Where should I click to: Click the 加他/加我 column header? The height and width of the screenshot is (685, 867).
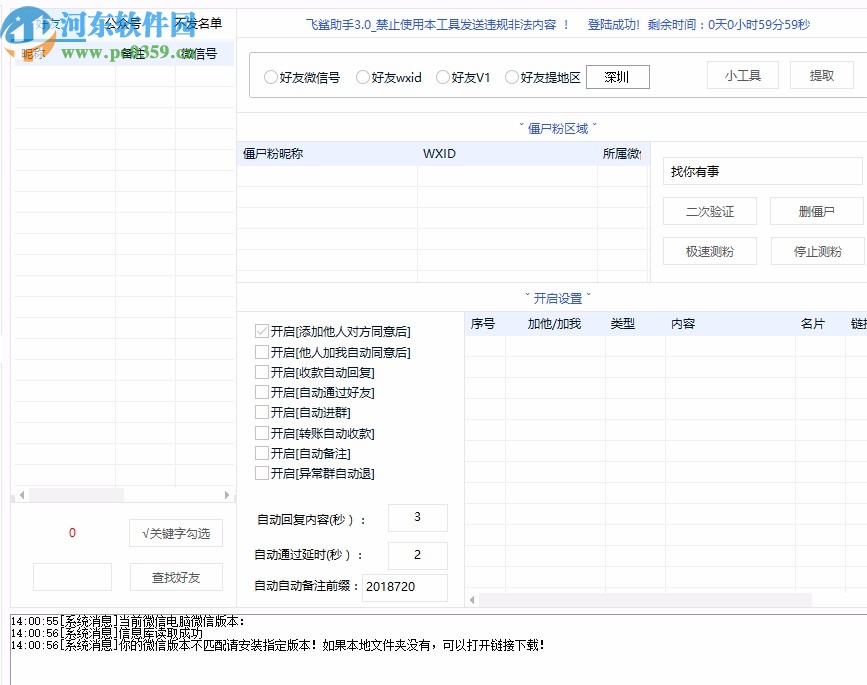point(555,323)
